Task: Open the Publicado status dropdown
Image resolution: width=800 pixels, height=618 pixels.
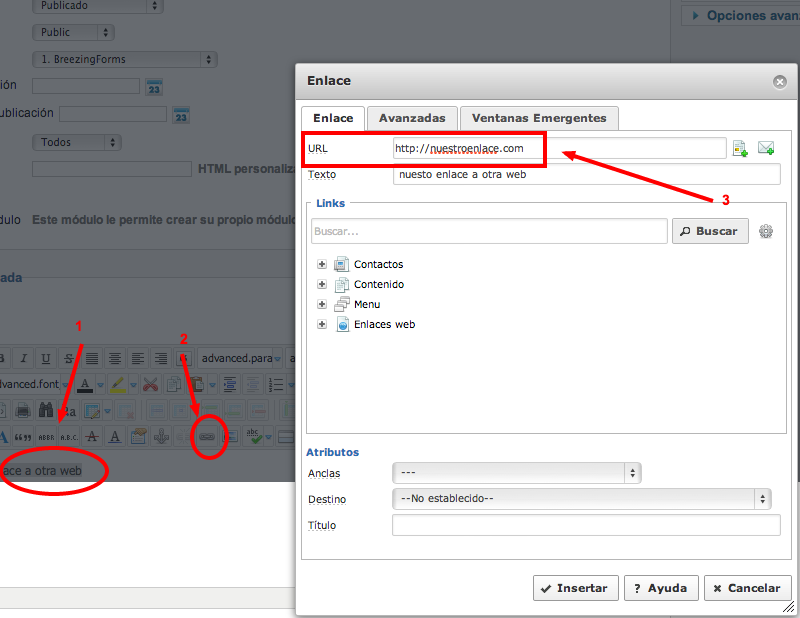Action: (97, 6)
